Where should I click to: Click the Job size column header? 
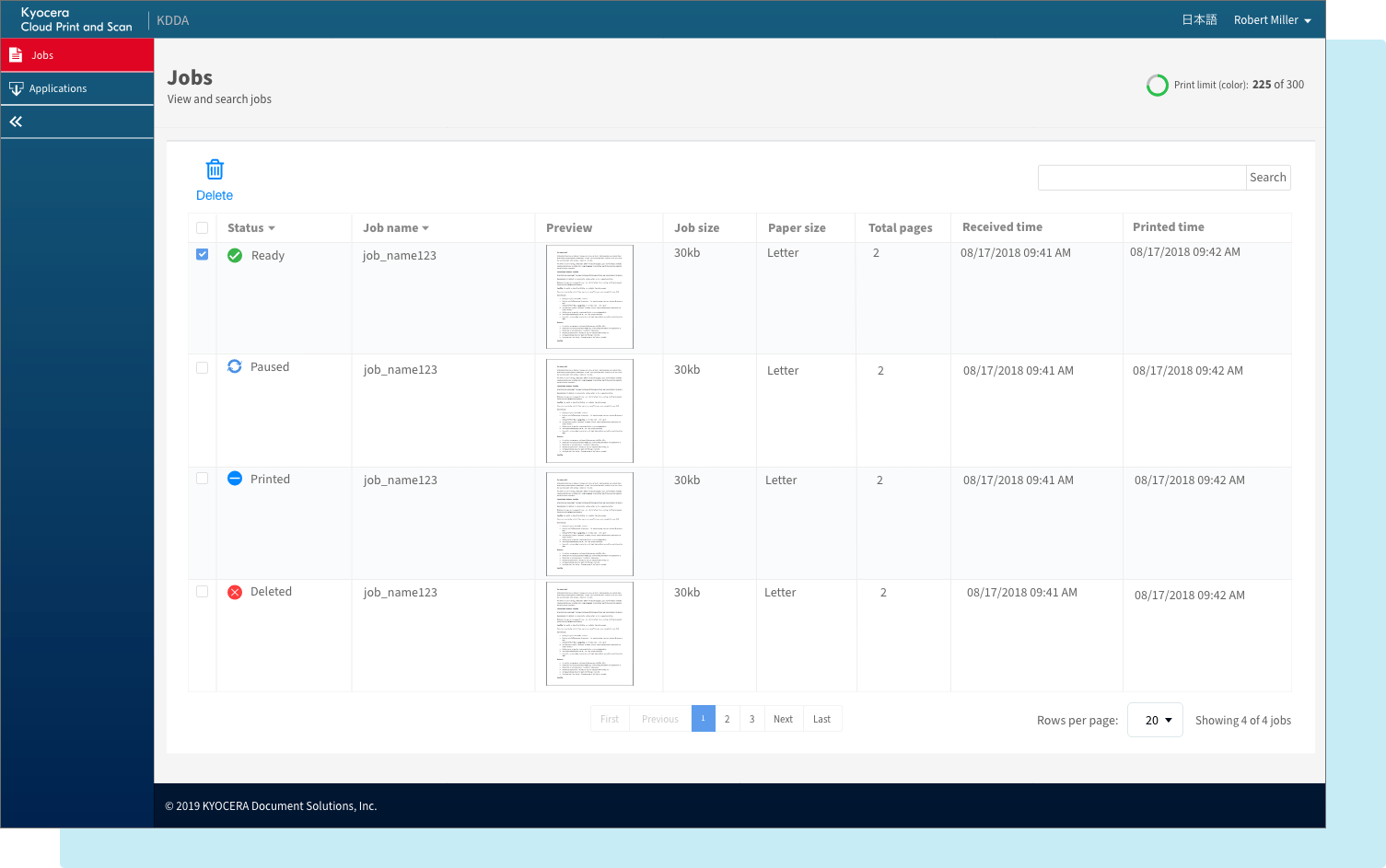[x=697, y=228]
